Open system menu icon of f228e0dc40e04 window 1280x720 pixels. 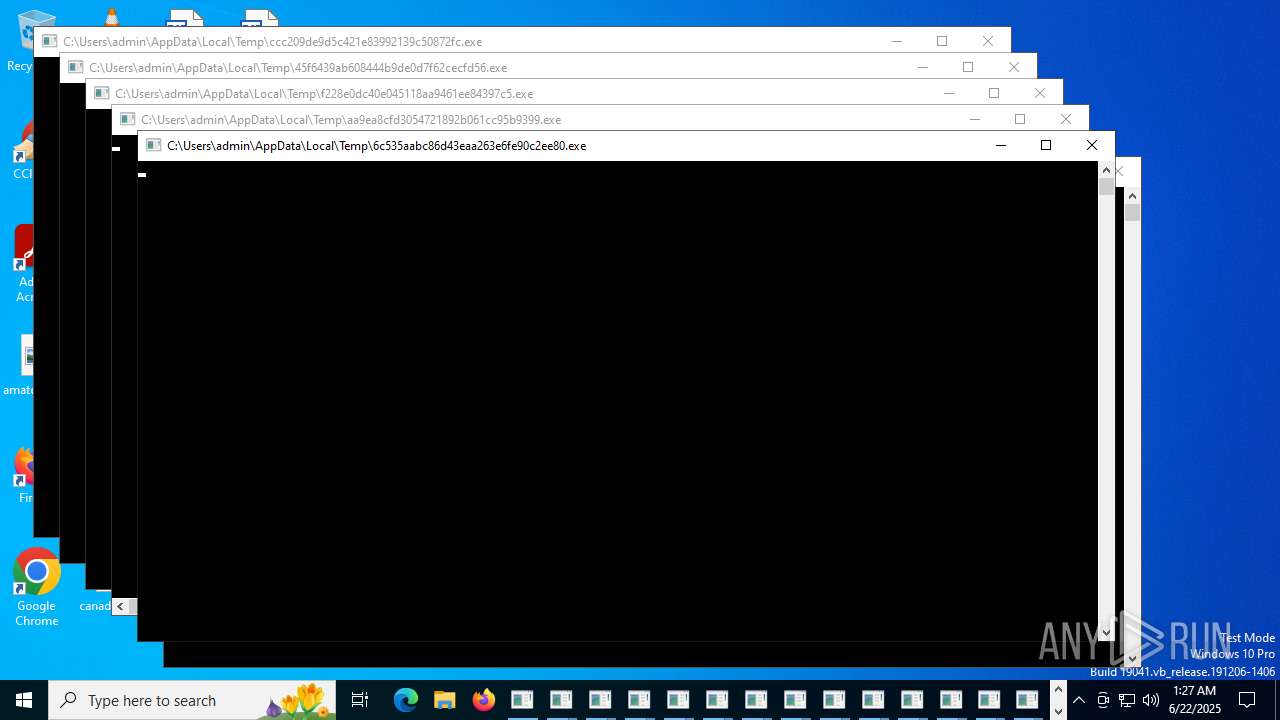click(101, 93)
